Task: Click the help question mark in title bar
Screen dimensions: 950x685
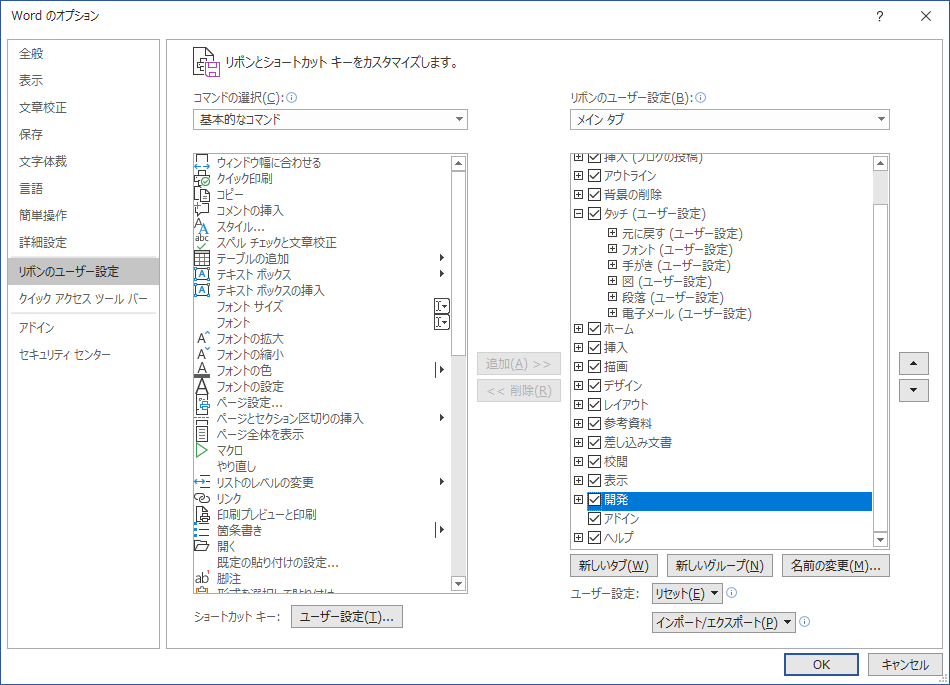Action: point(879,16)
